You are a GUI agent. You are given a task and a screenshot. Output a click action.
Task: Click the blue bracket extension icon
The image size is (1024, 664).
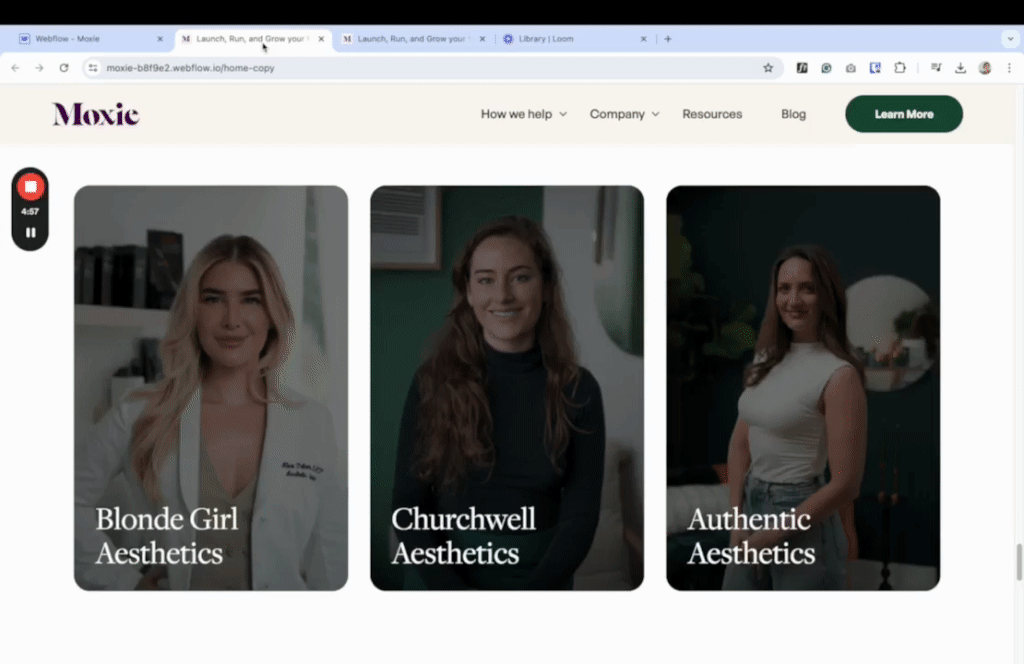875,68
